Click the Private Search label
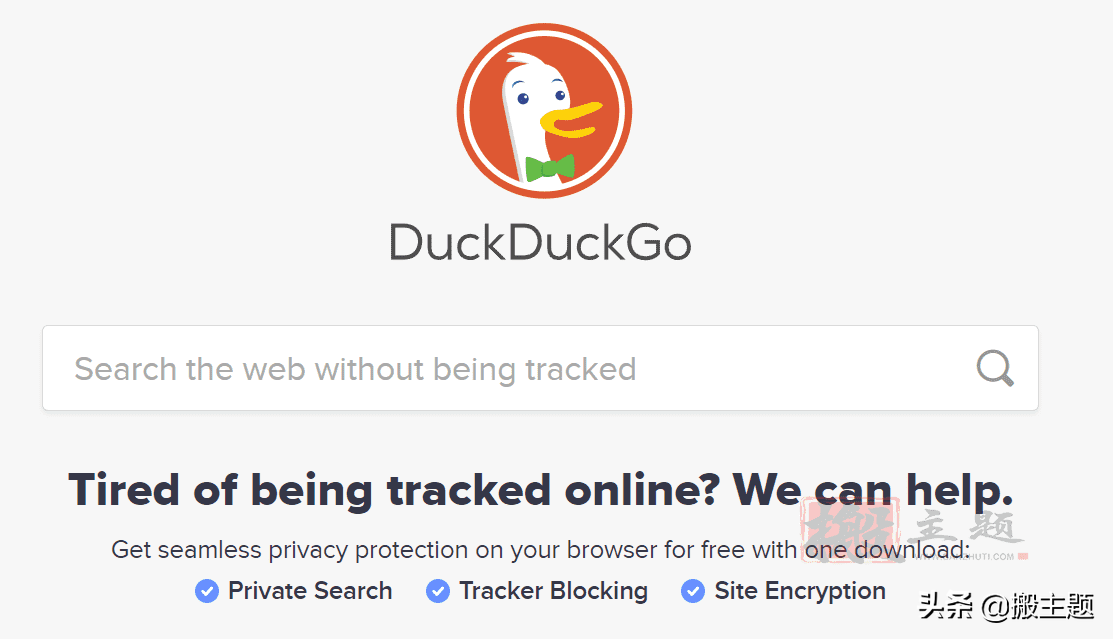The height and width of the screenshot is (639, 1113). point(309,591)
